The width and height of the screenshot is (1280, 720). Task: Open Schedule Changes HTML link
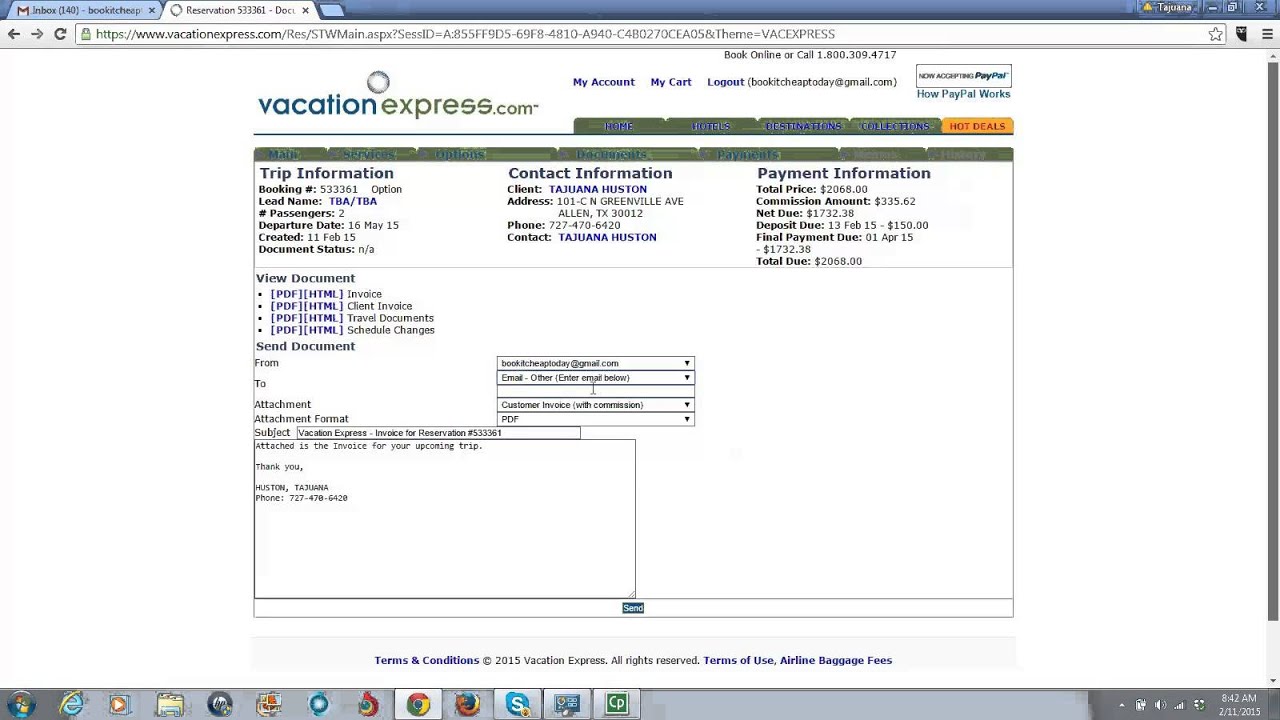(x=324, y=330)
